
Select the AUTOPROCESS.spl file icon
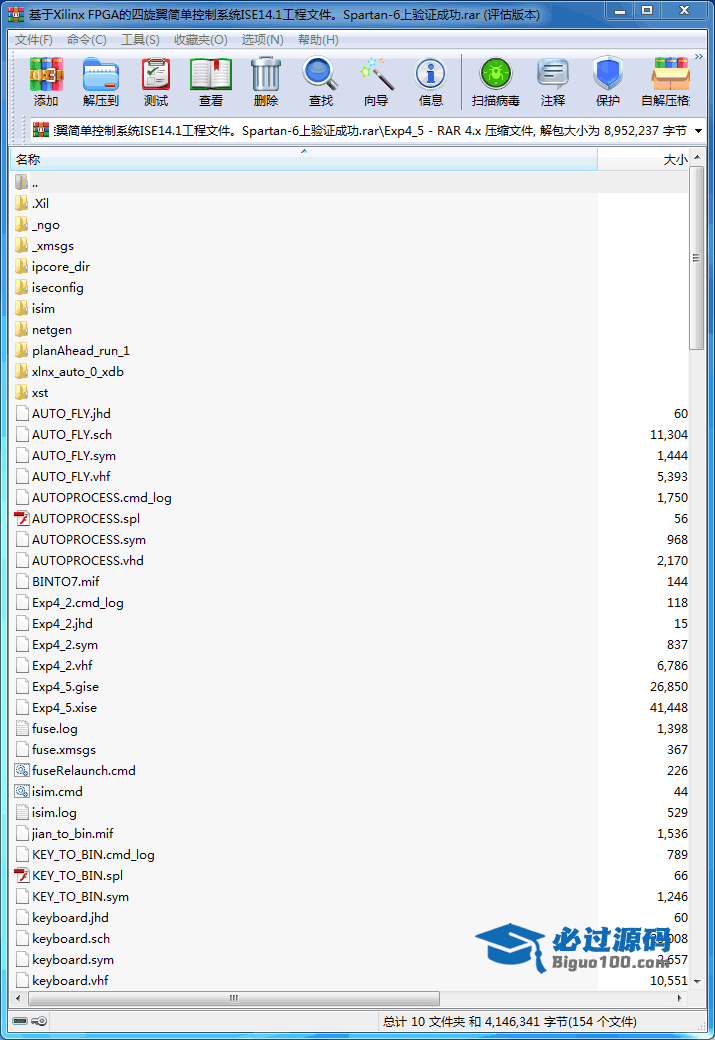pos(22,519)
